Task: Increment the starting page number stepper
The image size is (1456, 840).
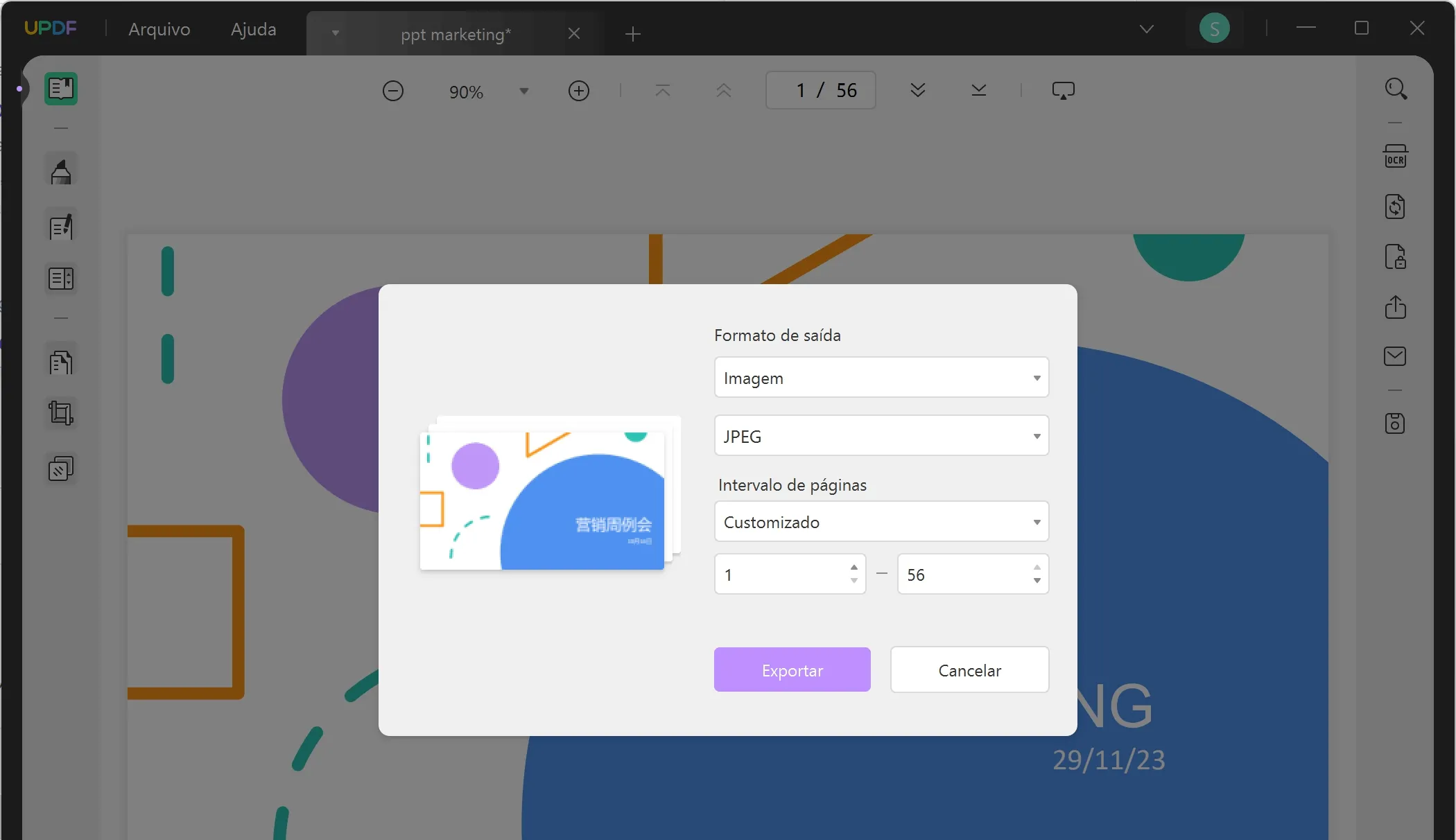Action: click(x=853, y=568)
